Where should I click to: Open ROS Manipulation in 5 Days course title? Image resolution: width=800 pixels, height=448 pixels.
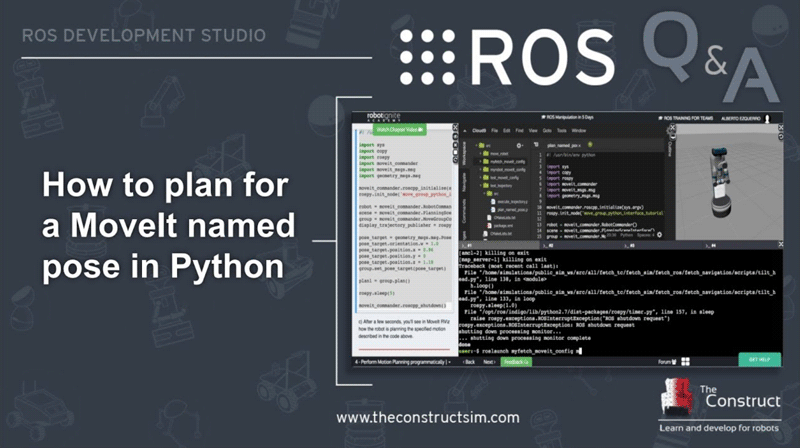[x=567, y=117]
